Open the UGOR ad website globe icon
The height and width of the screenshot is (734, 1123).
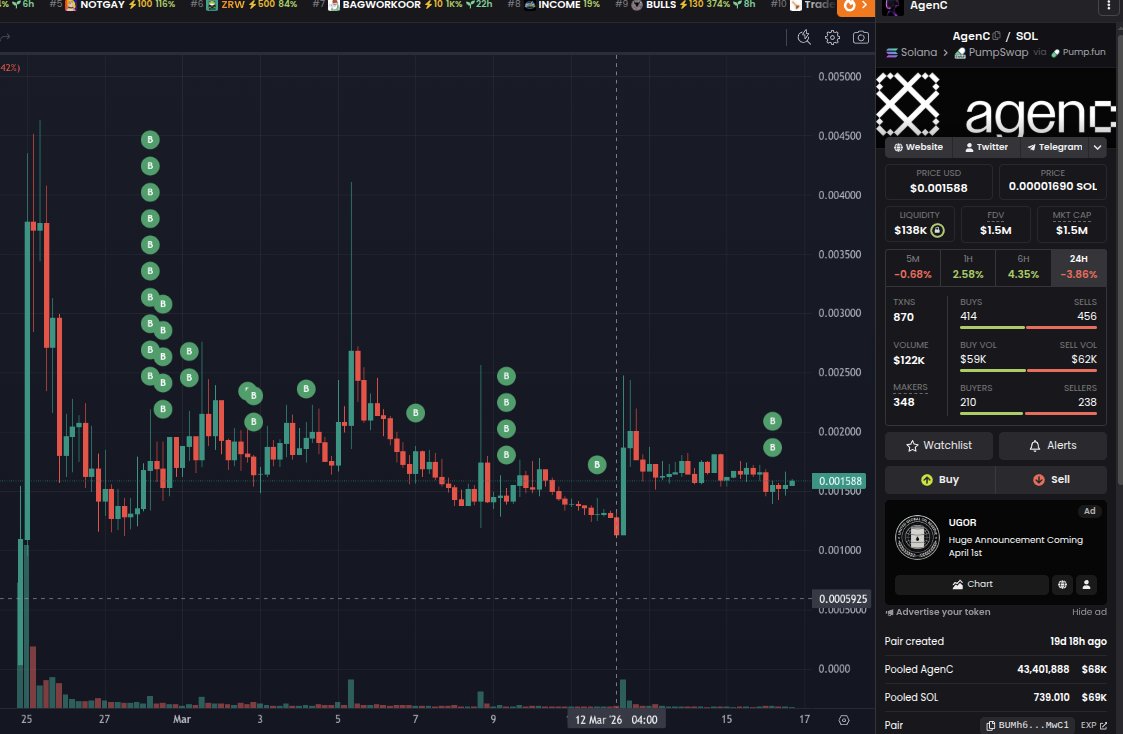tap(1062, 584)
